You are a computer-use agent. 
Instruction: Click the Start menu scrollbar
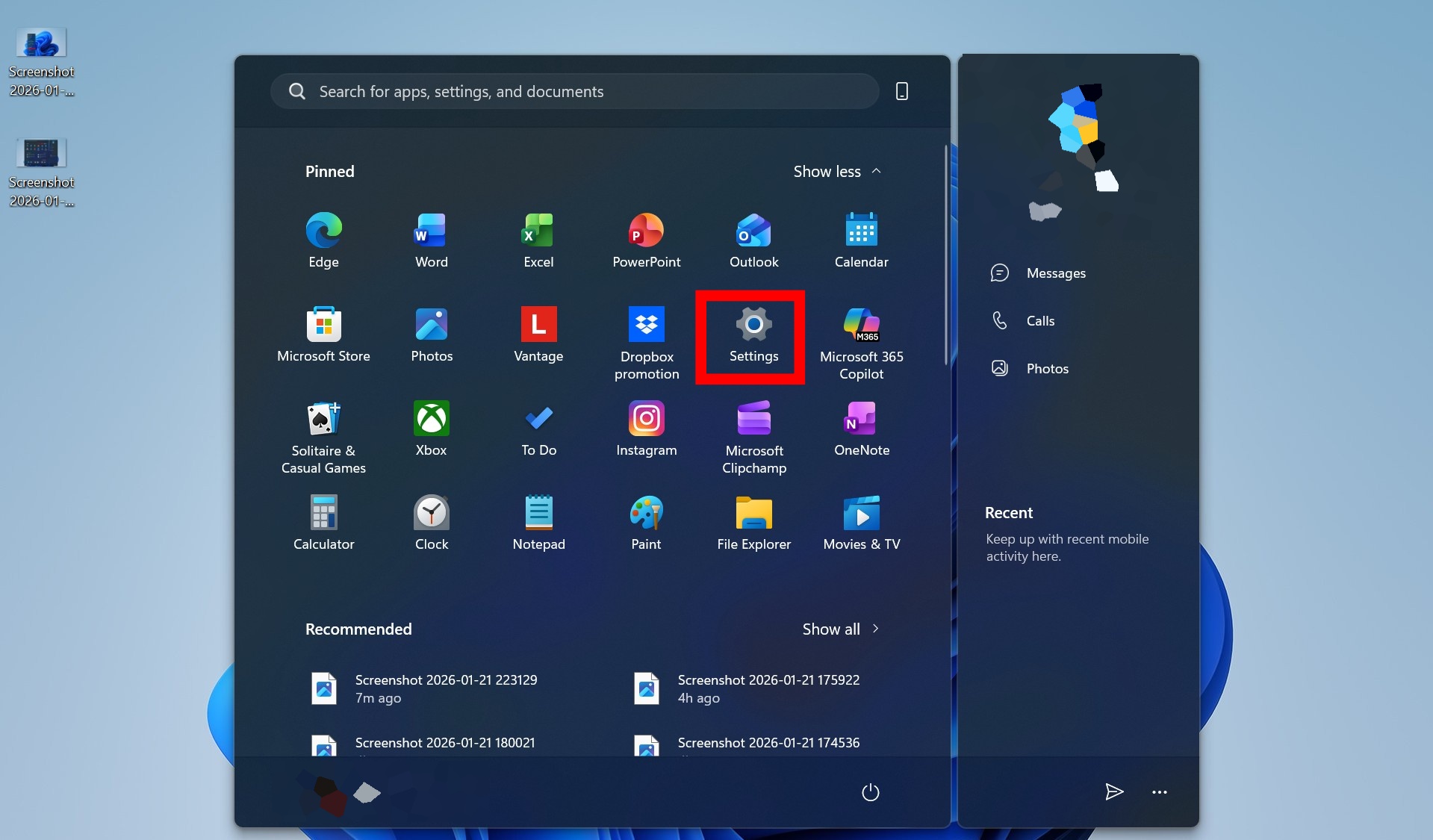[x=946, y=254]
